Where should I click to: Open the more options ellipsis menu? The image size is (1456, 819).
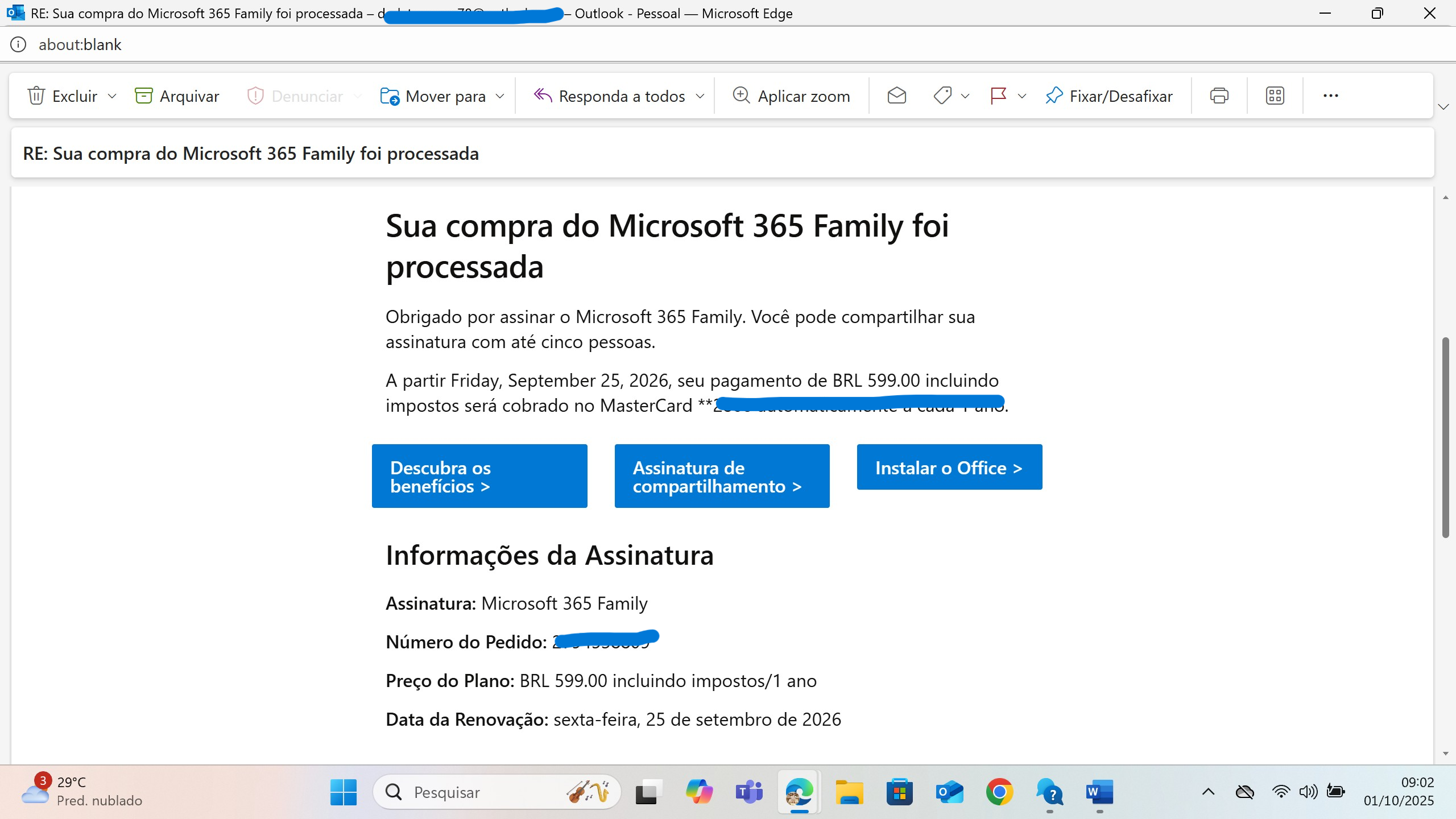[x=1331, y=96]
